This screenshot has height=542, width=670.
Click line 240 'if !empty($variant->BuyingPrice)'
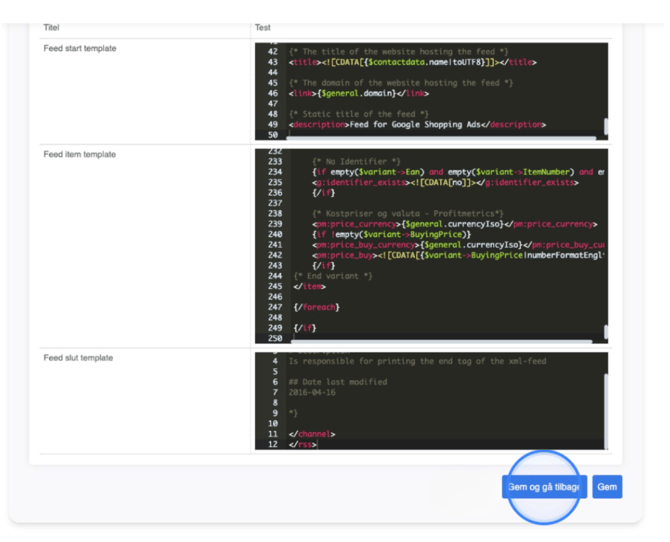click(391, 234)
